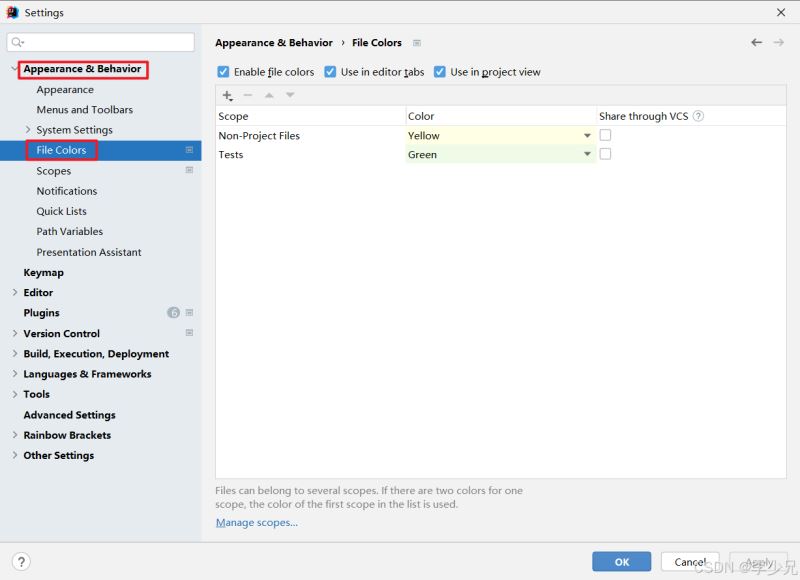Check Share through VCS for Non-Project Files
Viewport: 800px width, 580px height.
[x=605, y=135]
